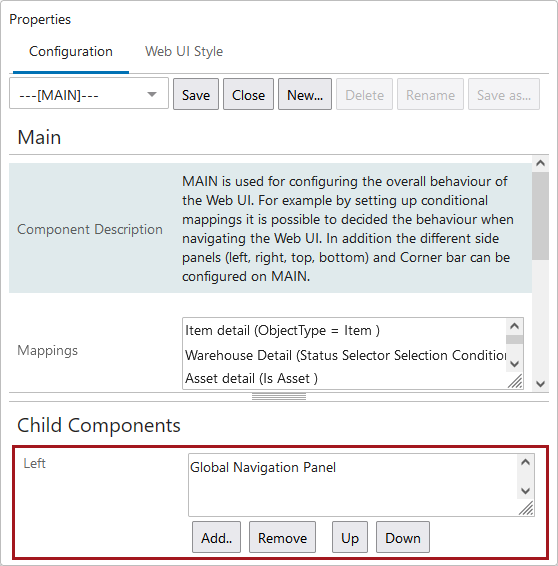Select Item detail mapping entry
The width and height of the screenshot is (558, 566).
coord(282,330)
